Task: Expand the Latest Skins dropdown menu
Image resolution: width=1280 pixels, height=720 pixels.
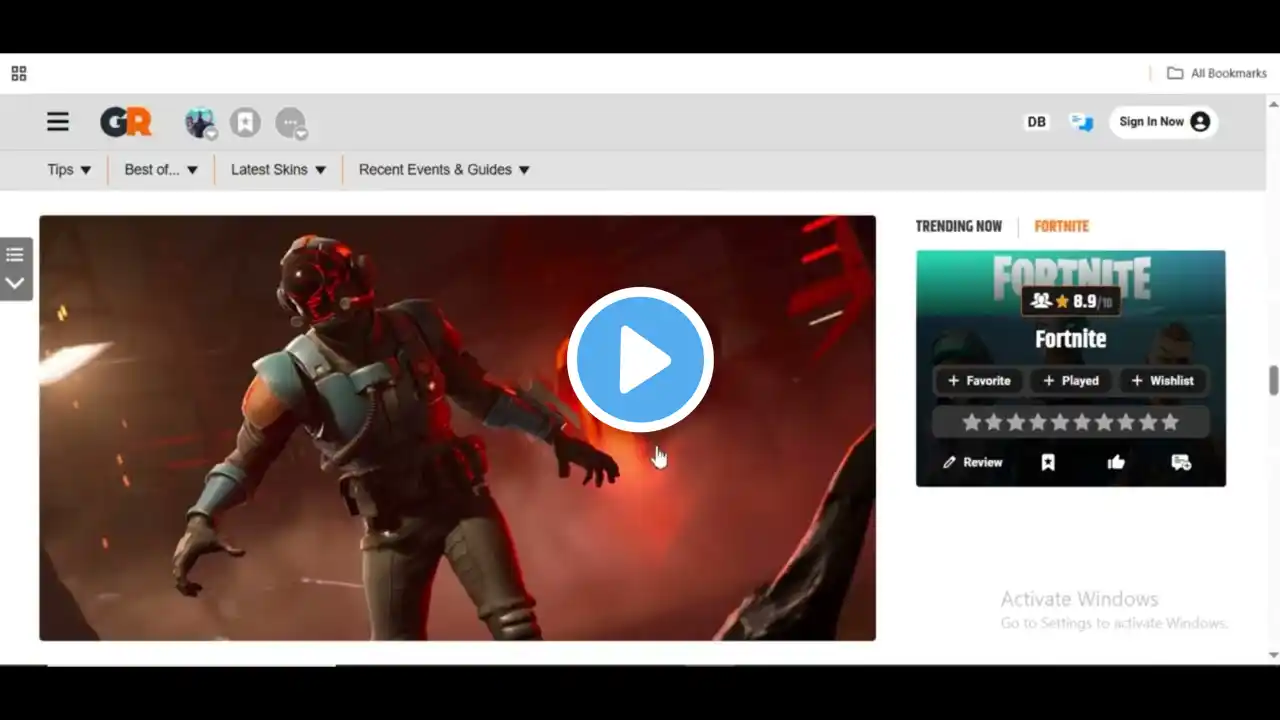Action: coord(278,170)
